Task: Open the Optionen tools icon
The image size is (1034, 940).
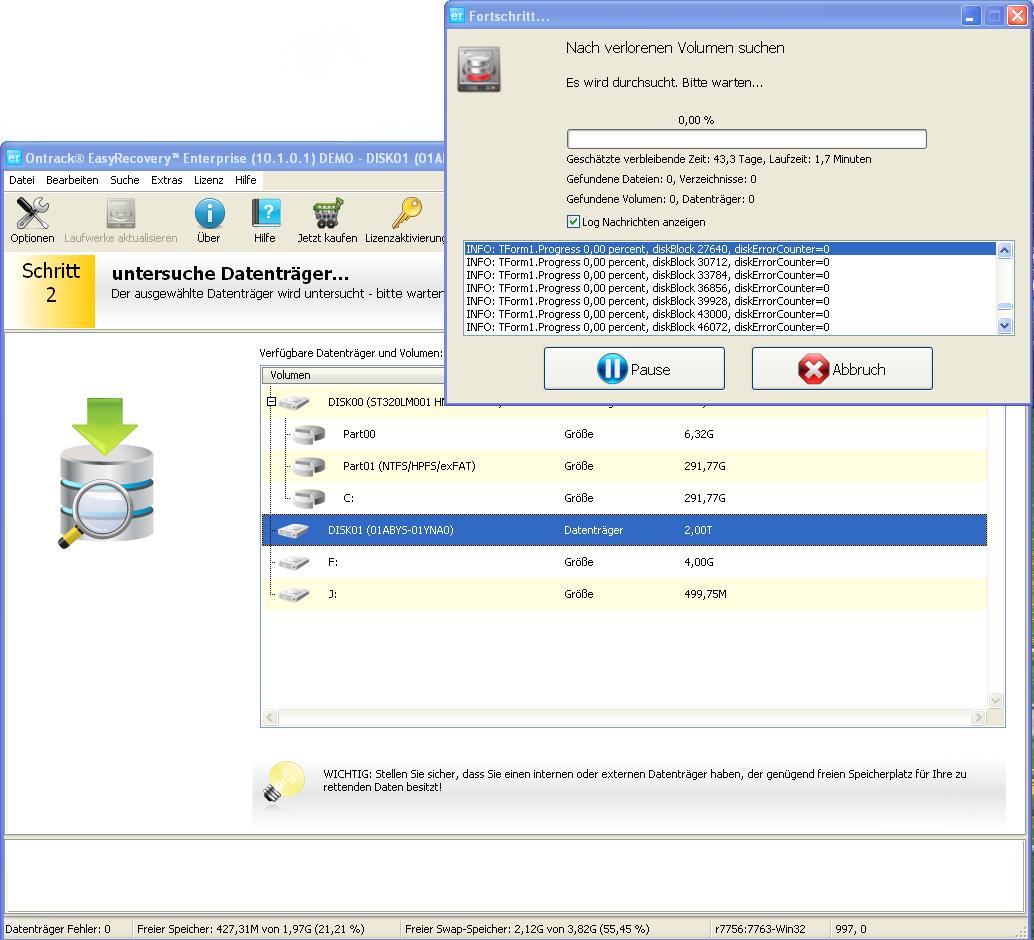Action: coord(32,213)
